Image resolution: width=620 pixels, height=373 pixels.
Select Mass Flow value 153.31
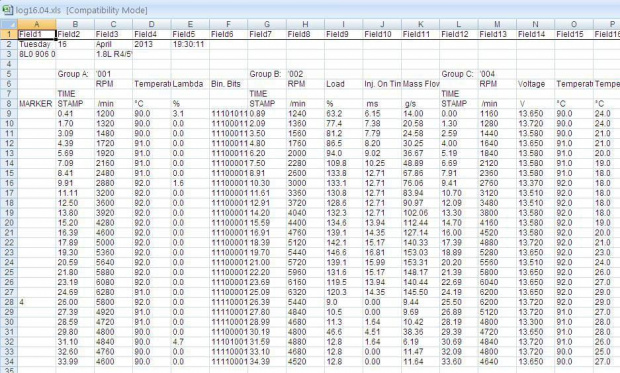(x=420, y=262)
